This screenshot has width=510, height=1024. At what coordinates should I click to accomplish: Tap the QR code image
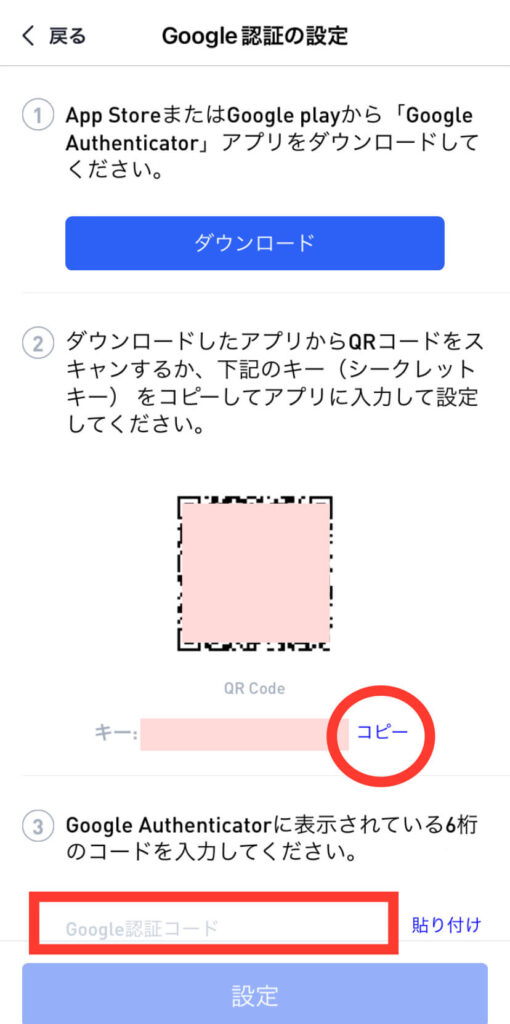(255, 573)
